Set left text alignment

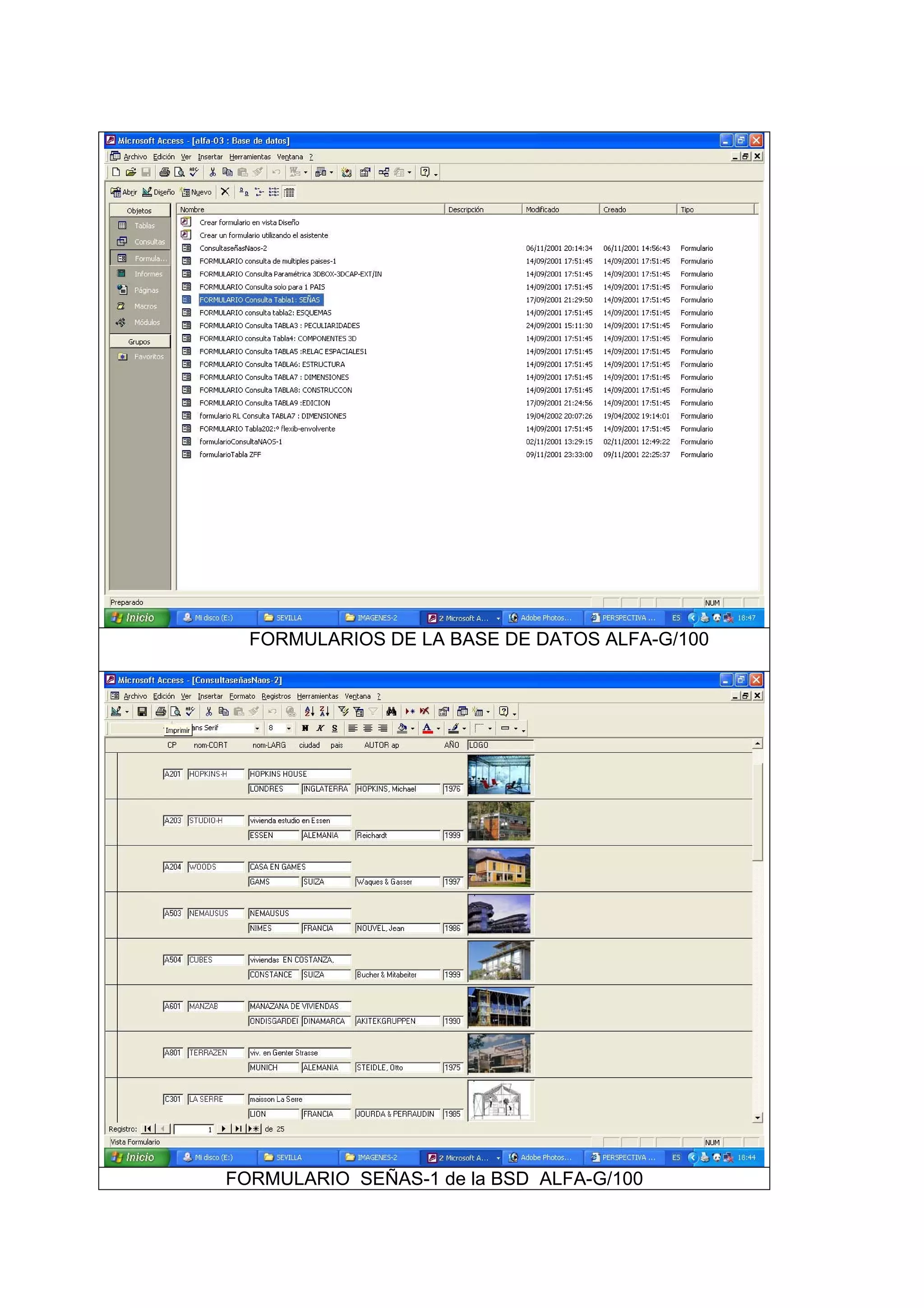[x=353, y=728]
